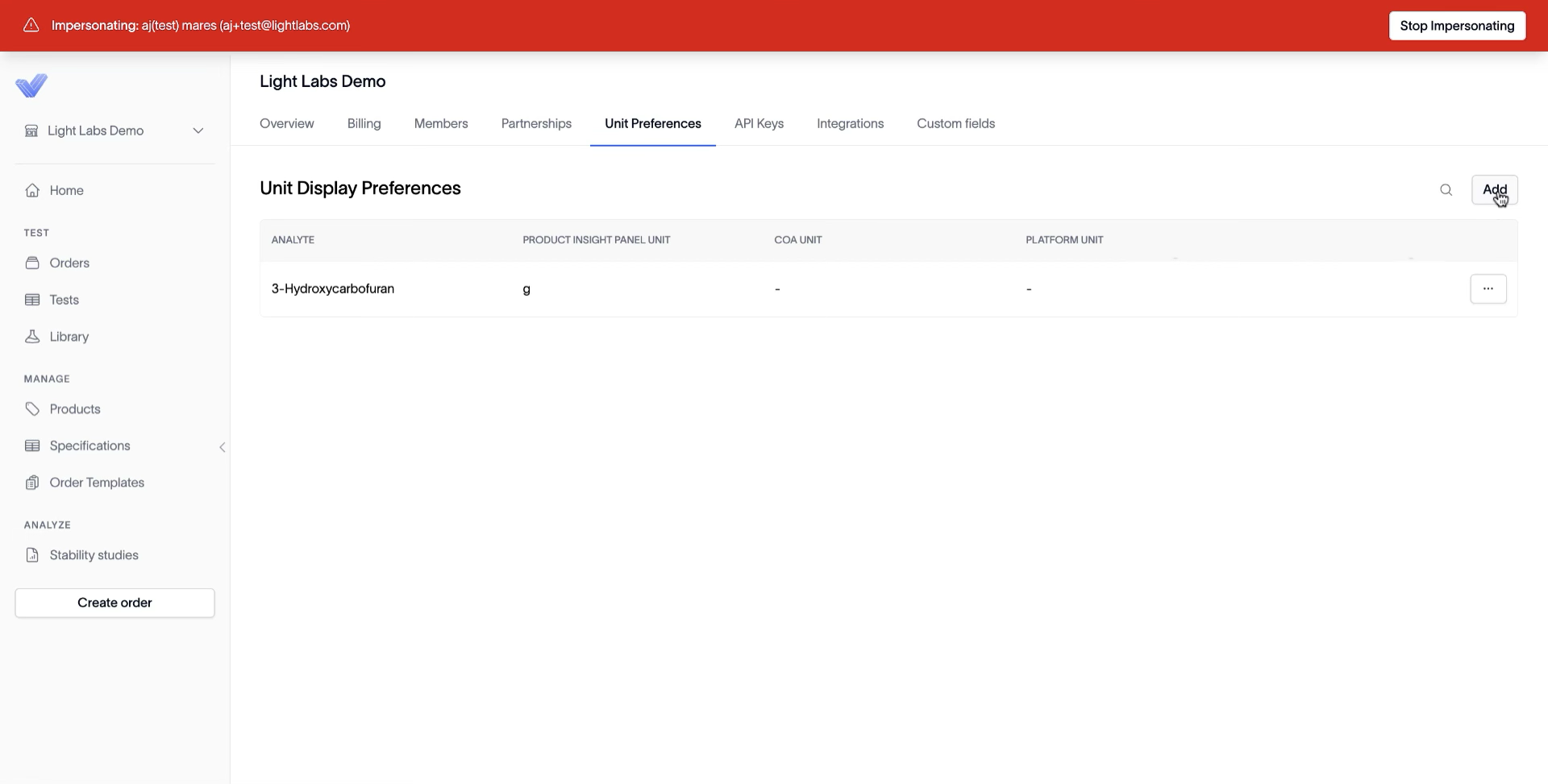Open the Partnerships tab
Image resolution: width=1548 pixels, height=784 pixels.
536,123
